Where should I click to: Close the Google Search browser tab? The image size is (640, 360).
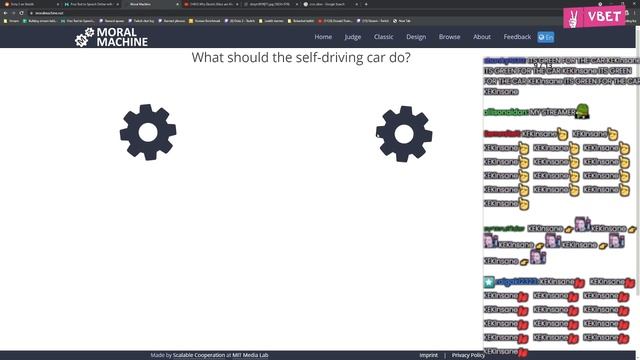point(356,4)
